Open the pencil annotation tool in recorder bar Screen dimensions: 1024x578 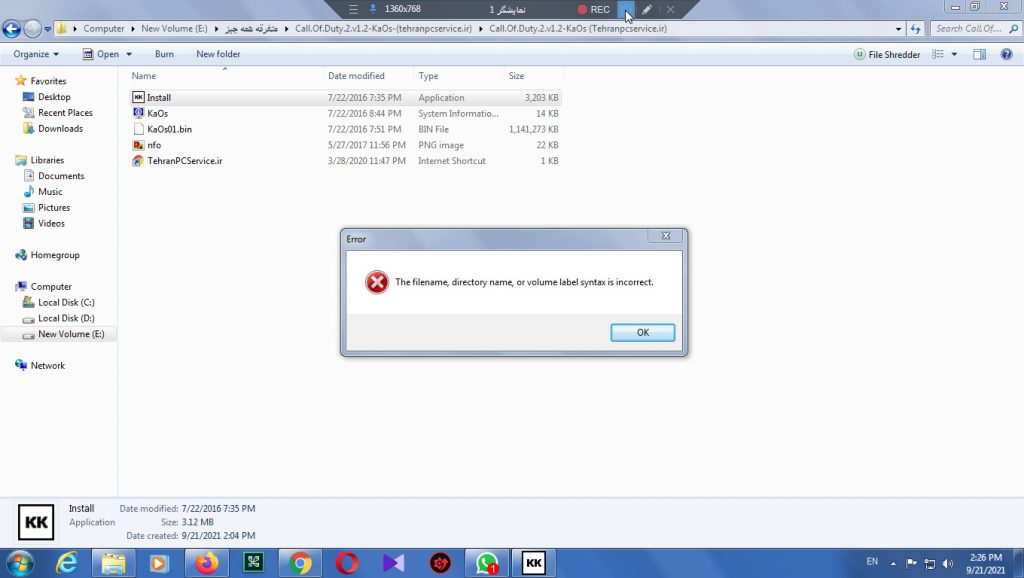pos(647,9)
